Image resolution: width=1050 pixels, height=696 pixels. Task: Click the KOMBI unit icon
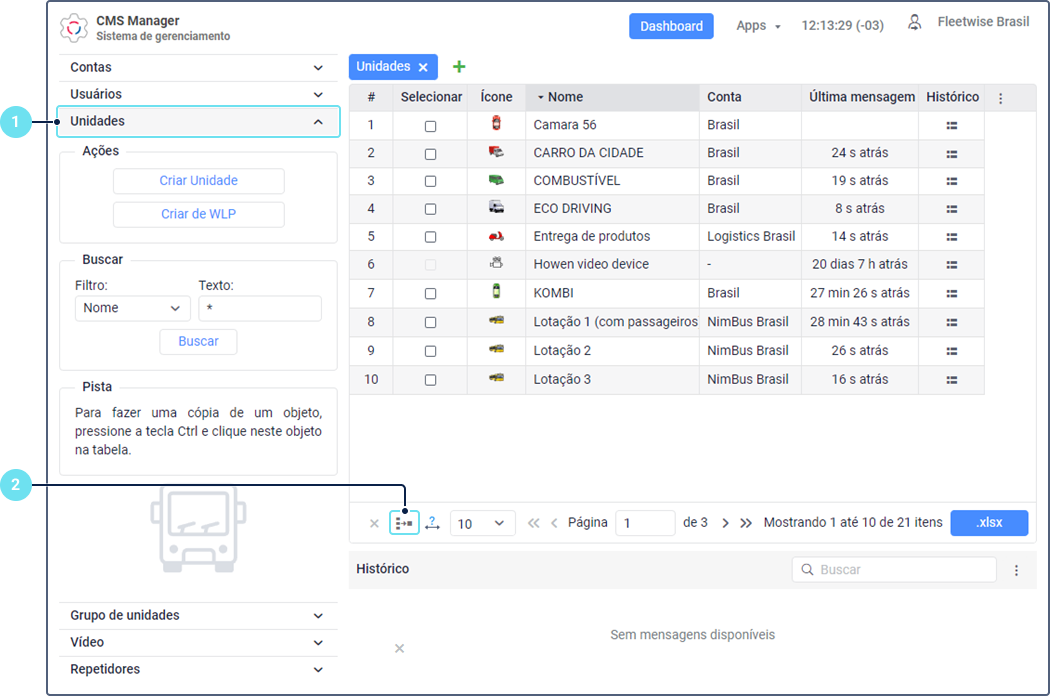pos(496,291)
